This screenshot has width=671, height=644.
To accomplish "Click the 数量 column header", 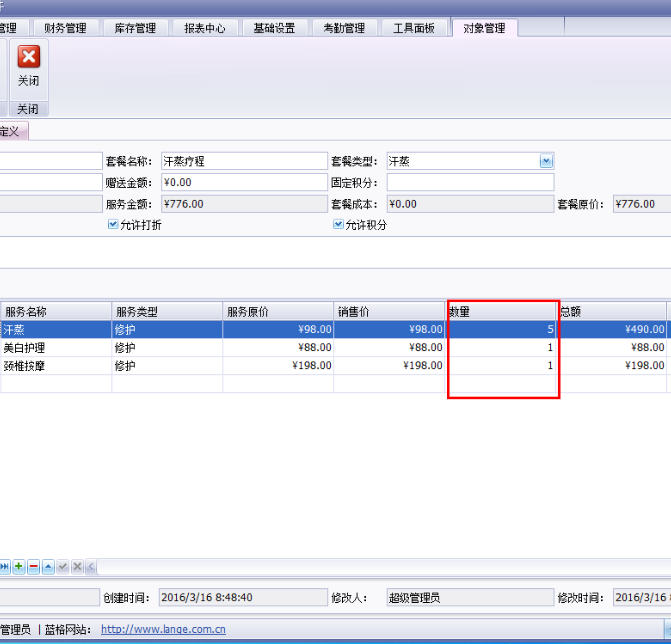I will coord(500,312).
